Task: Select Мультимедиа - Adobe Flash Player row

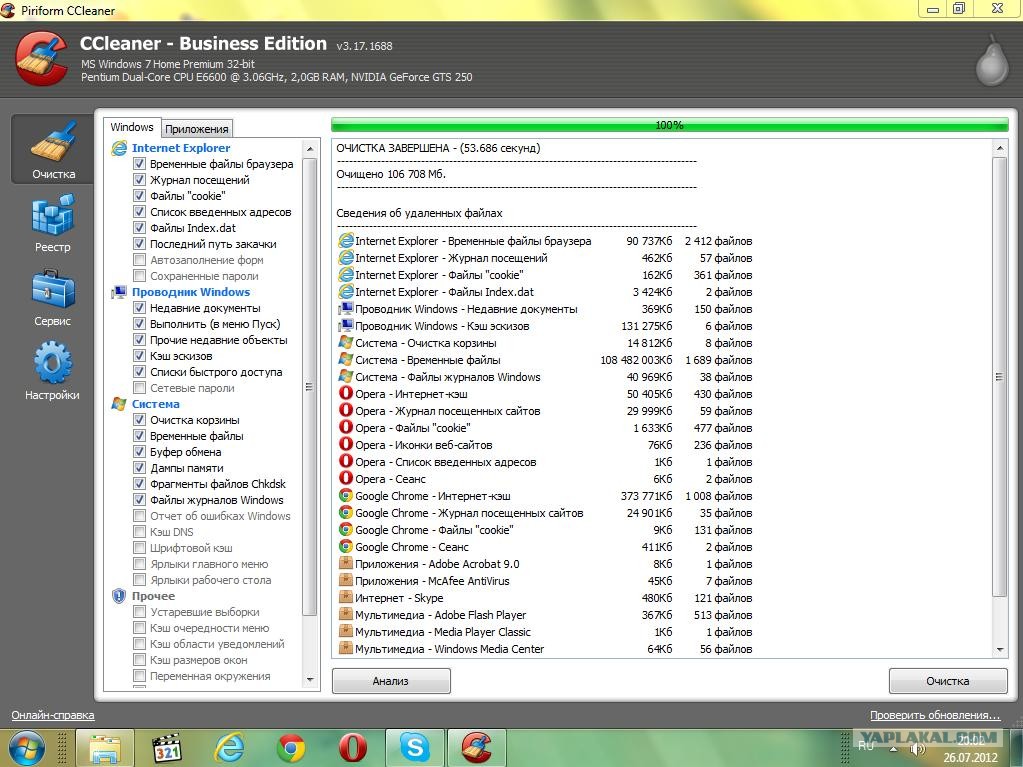Action: point(545,614)
